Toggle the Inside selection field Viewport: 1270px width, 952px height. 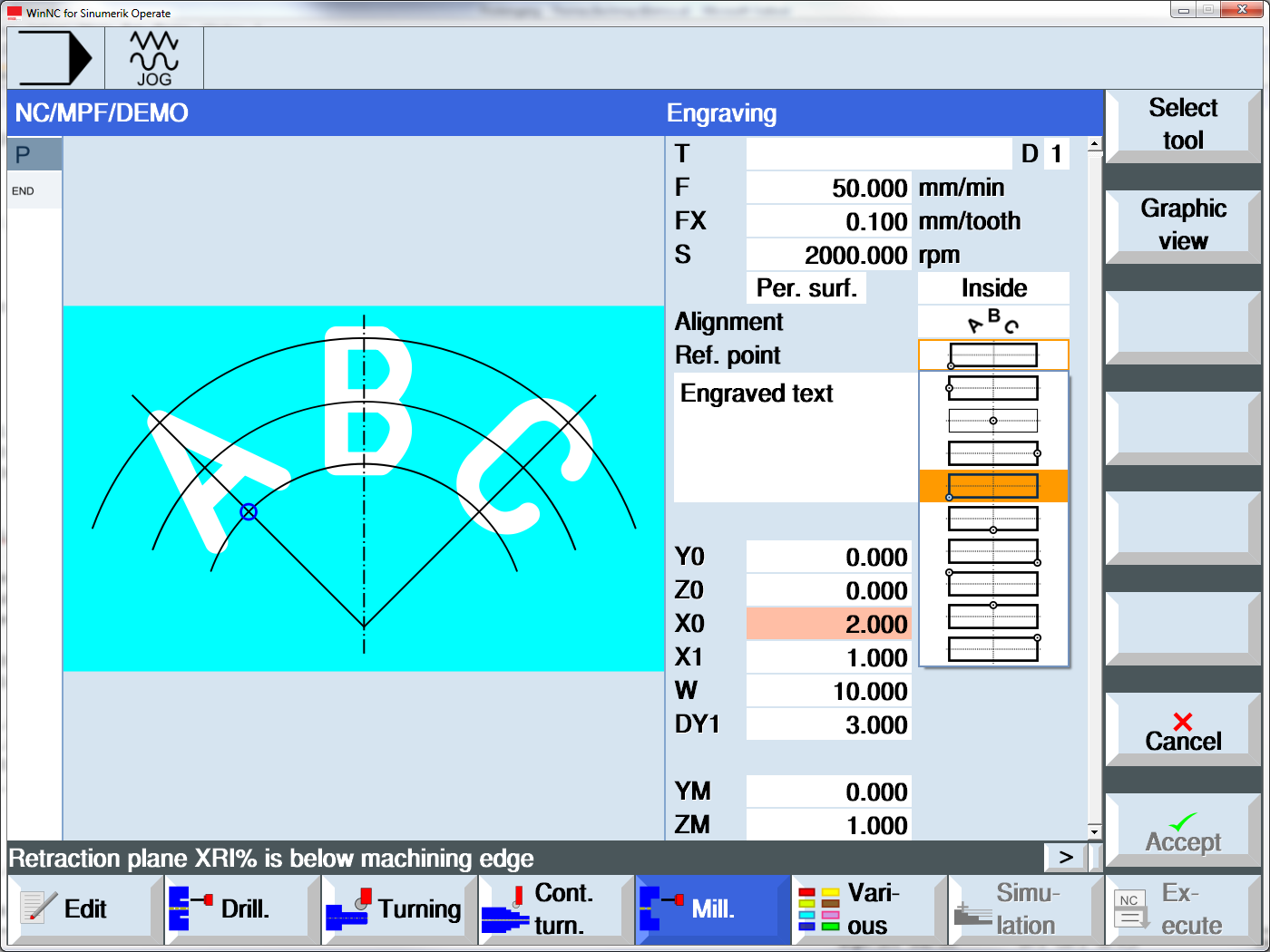pyautogui.click(x=993, y=288)
